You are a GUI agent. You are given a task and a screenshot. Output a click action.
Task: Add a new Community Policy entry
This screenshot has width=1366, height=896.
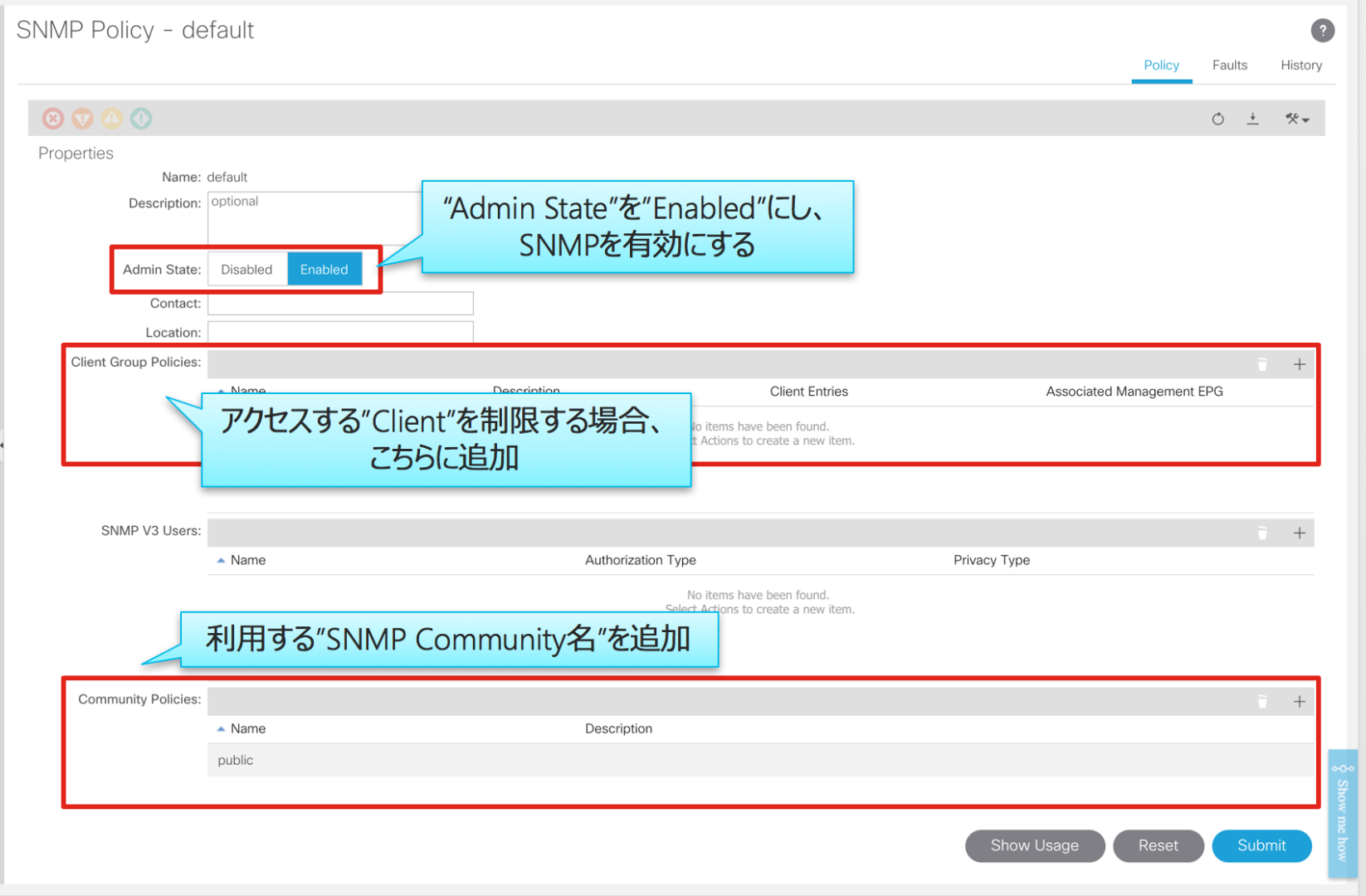tap(1299, 701)
